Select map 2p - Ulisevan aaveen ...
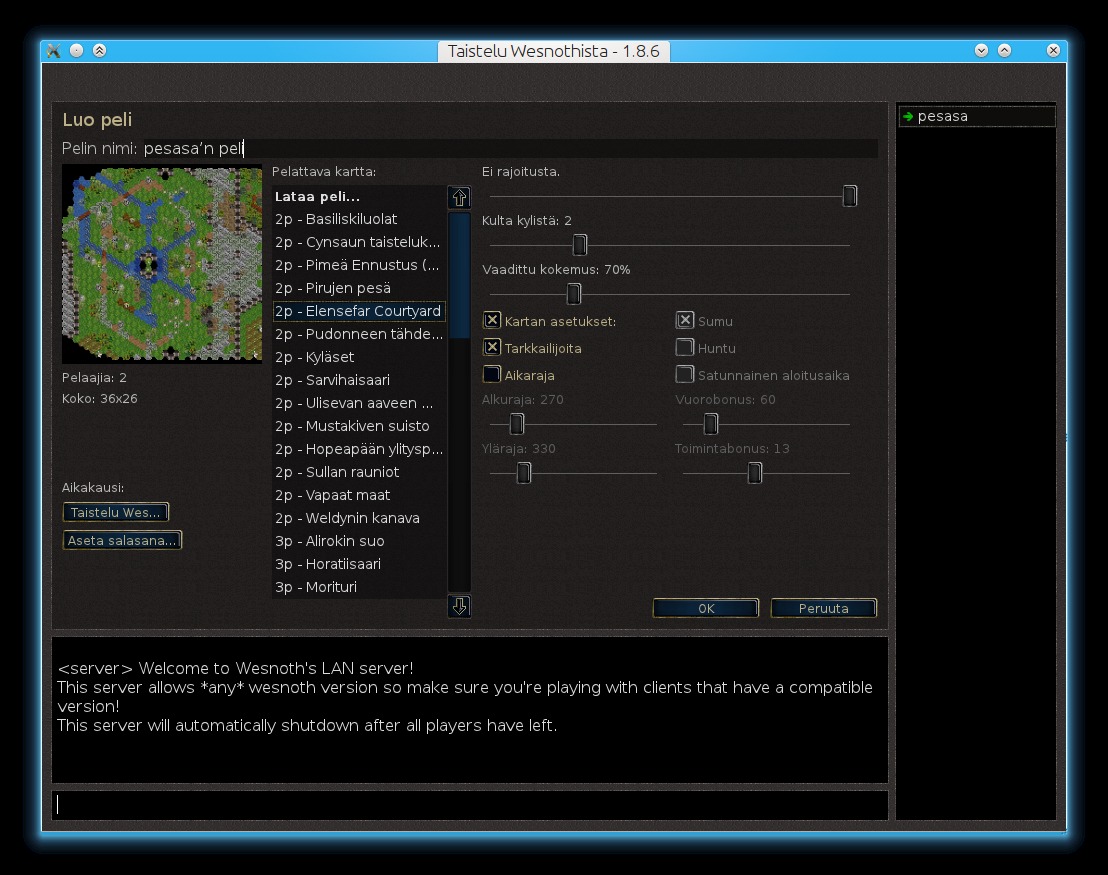Viewport: 1108px width, 875px height. pyautogui.click(x=359, y=403)
